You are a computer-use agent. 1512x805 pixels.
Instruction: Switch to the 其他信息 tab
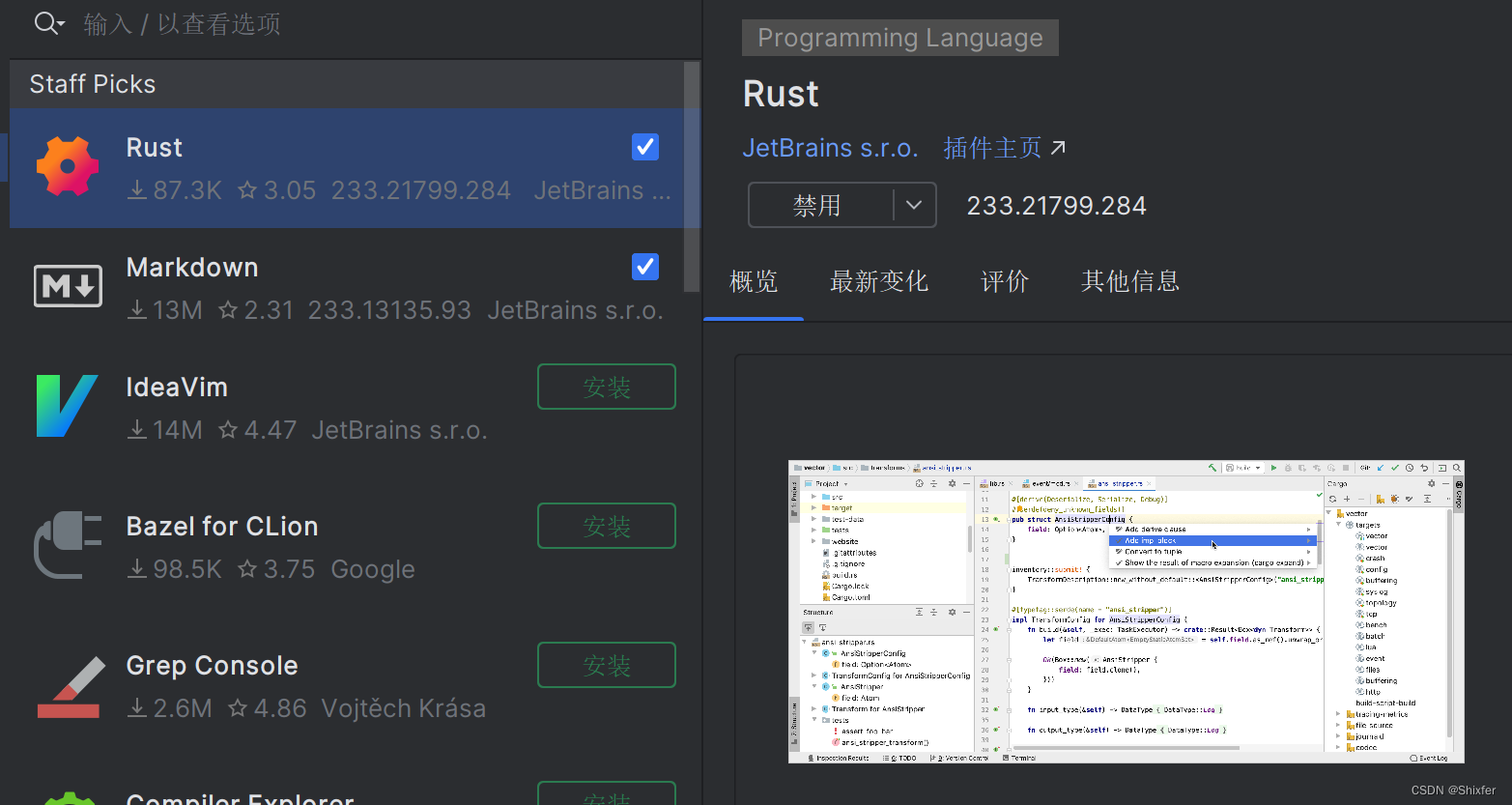pyautogui.click(x=1130, y=281)
